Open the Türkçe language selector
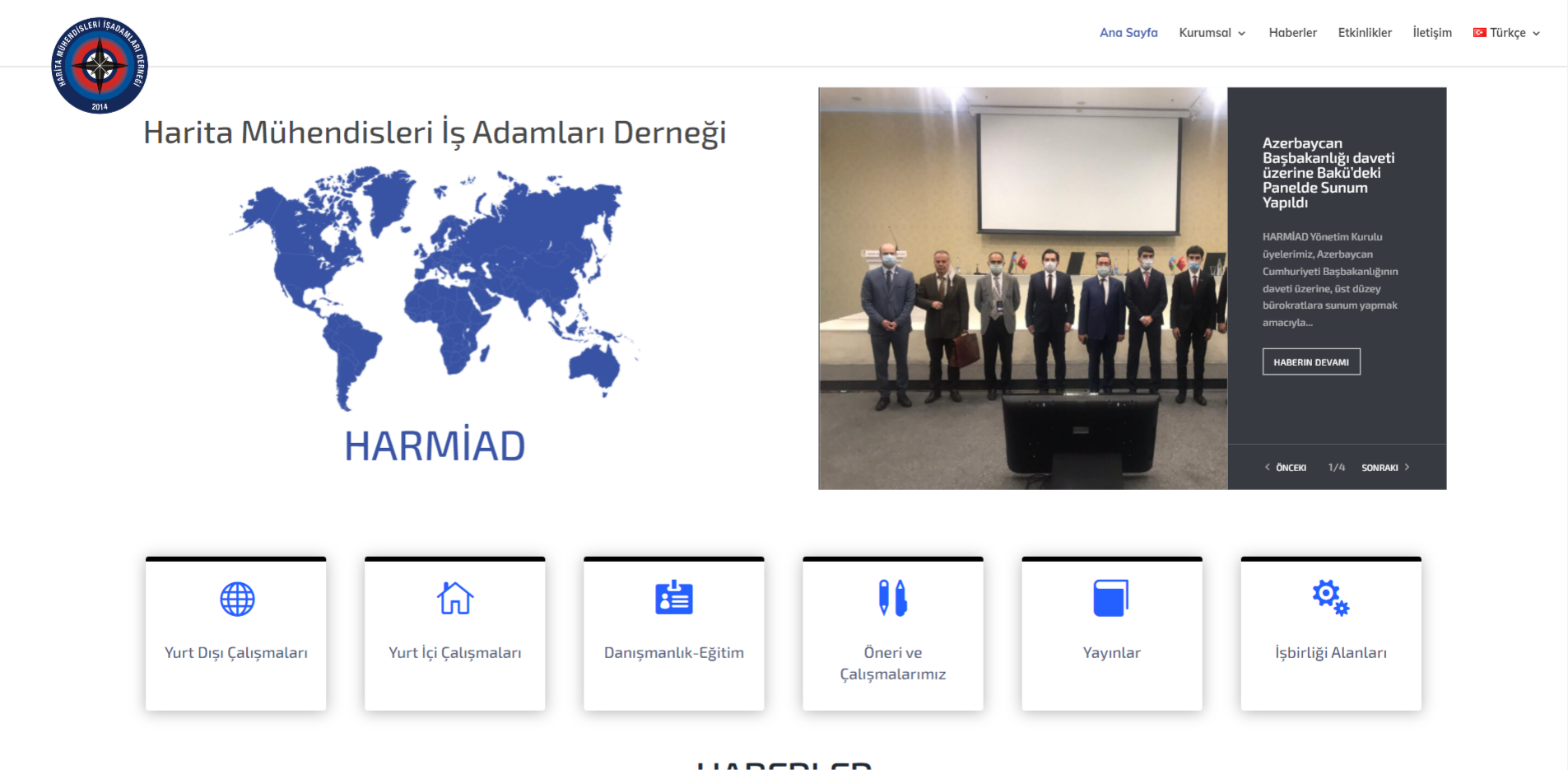Image resolution: width=1568 pixels, height=770 pixels. tap(1508, 33)
